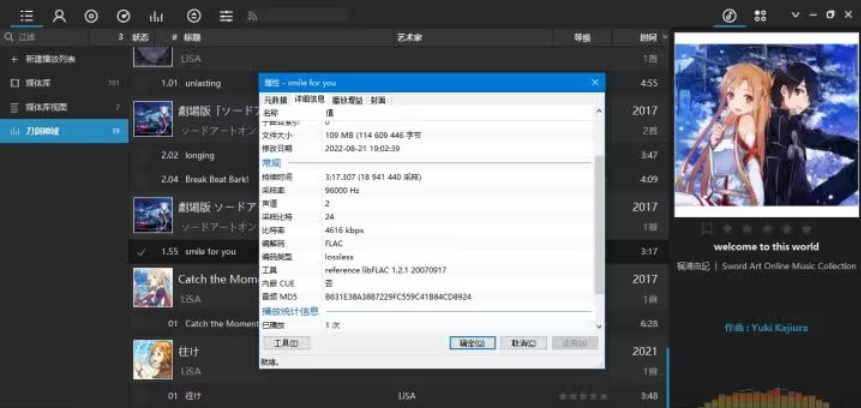The image size is (861, 408).
Task: Click the checkmark beside smile for you
Action: click(141, 252)
